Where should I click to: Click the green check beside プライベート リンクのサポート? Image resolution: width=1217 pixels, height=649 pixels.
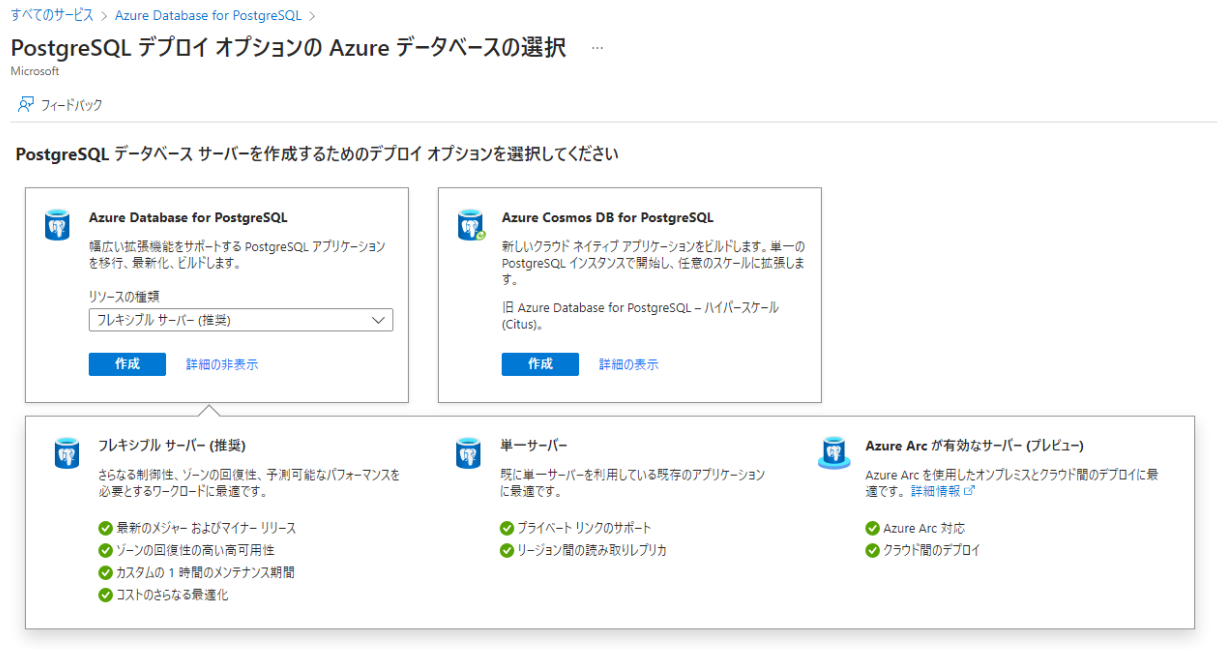coord(507,528)
